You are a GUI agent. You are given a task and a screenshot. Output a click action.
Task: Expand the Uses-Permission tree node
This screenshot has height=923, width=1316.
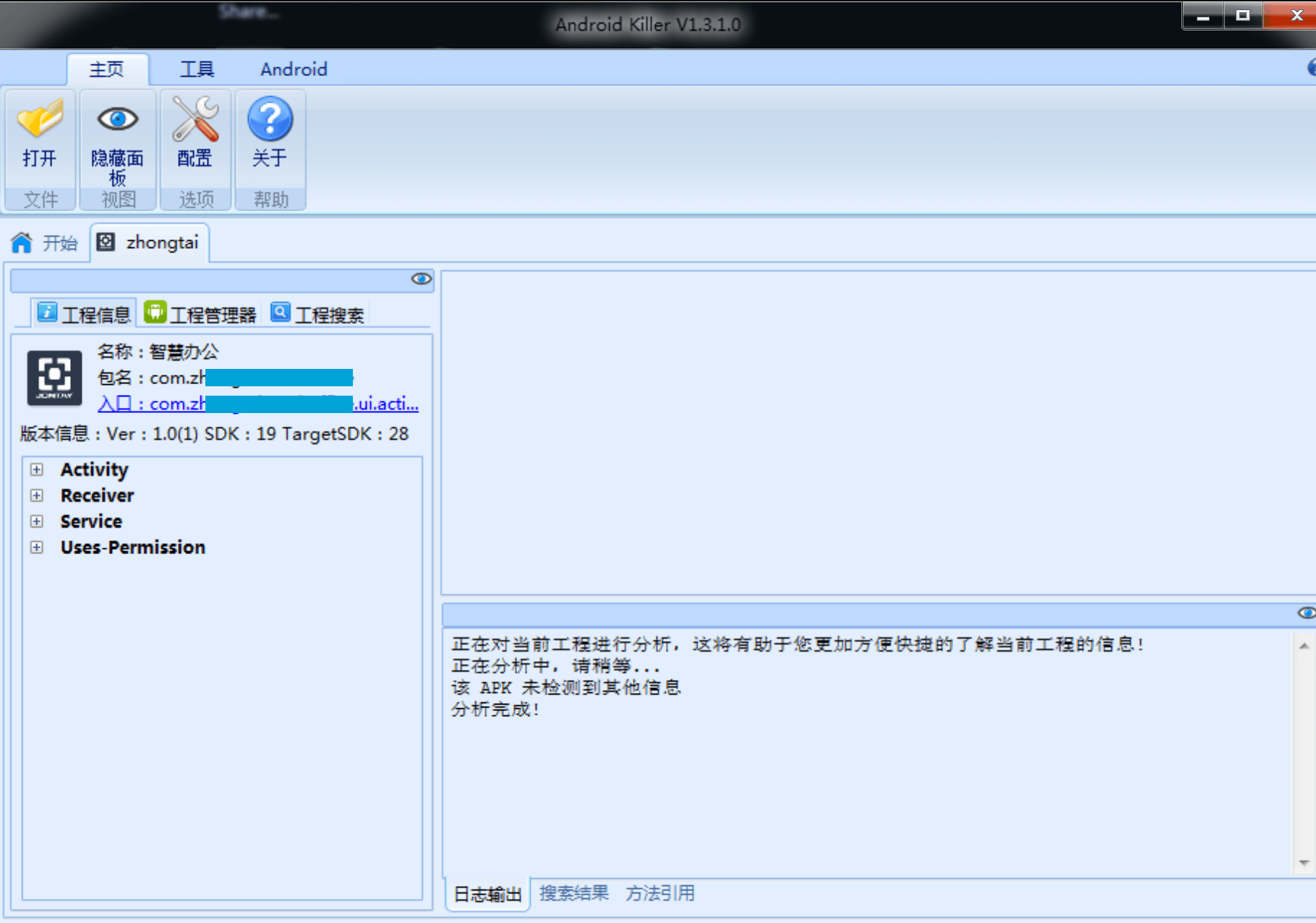tap(37, 548)
